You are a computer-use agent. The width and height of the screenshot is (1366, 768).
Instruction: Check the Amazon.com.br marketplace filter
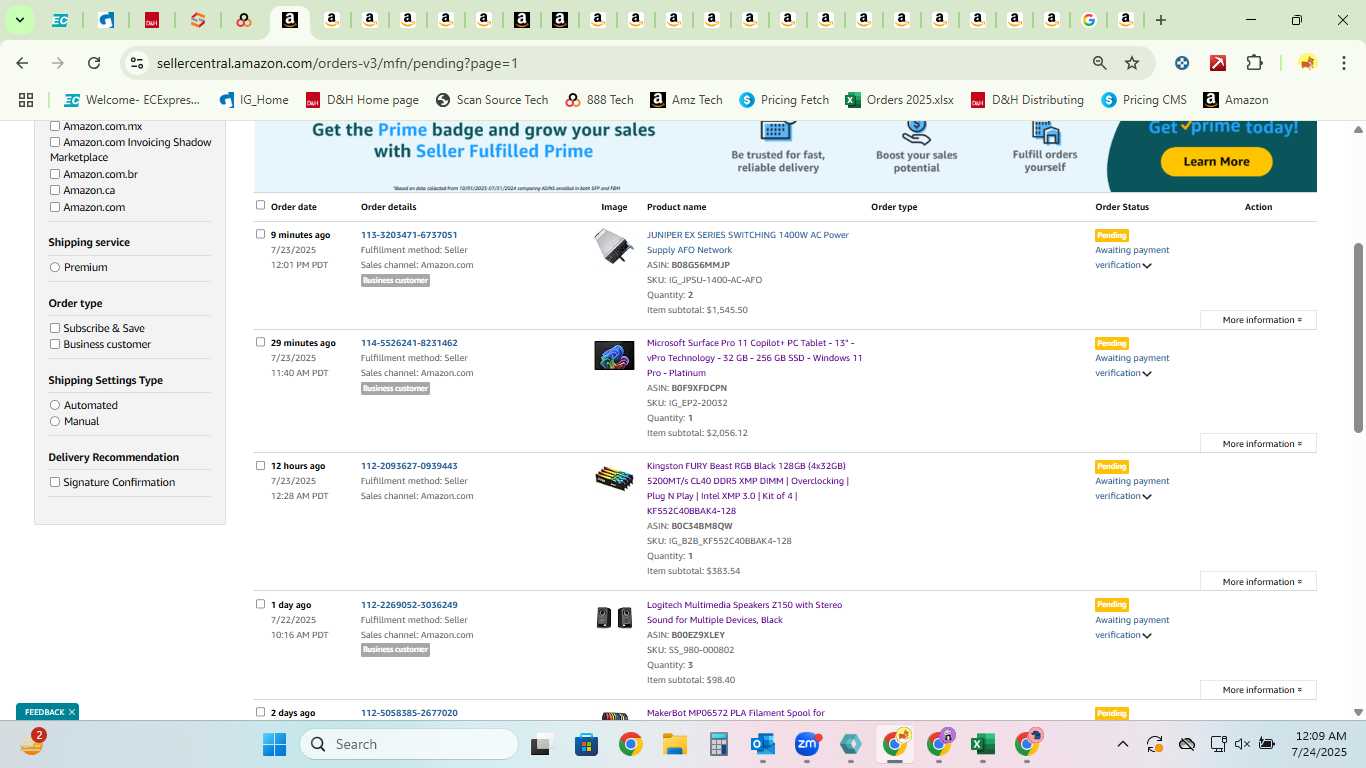point(55,174)
